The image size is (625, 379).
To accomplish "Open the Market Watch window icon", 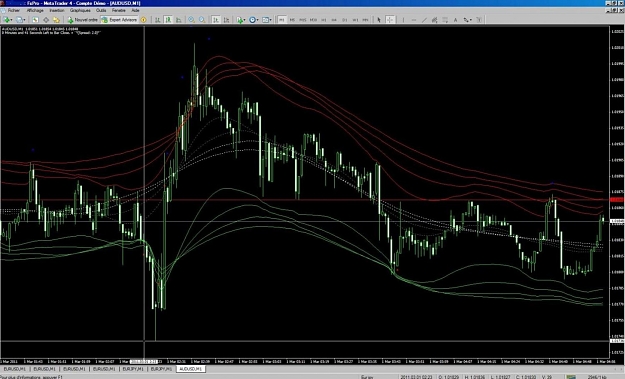I will [x=35, y=20].
